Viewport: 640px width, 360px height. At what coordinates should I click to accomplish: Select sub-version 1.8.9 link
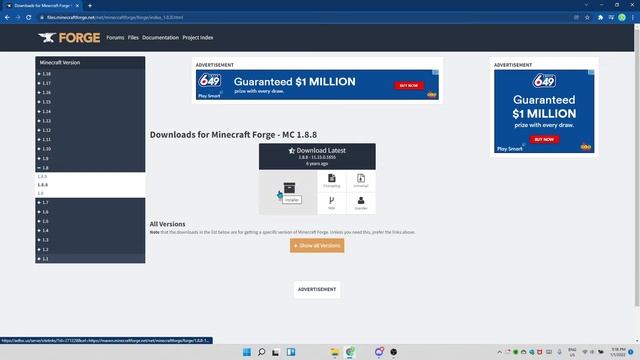click(42, 177)
